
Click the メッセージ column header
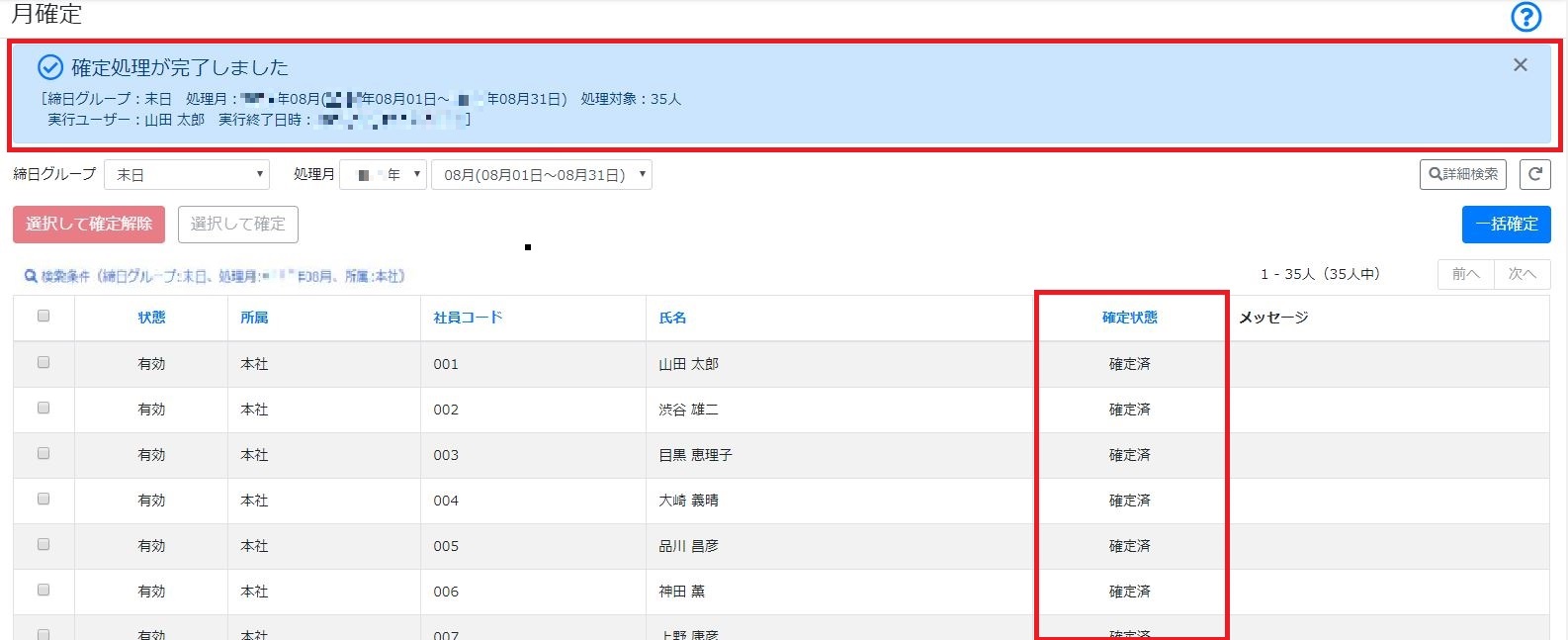(1273, 318)
